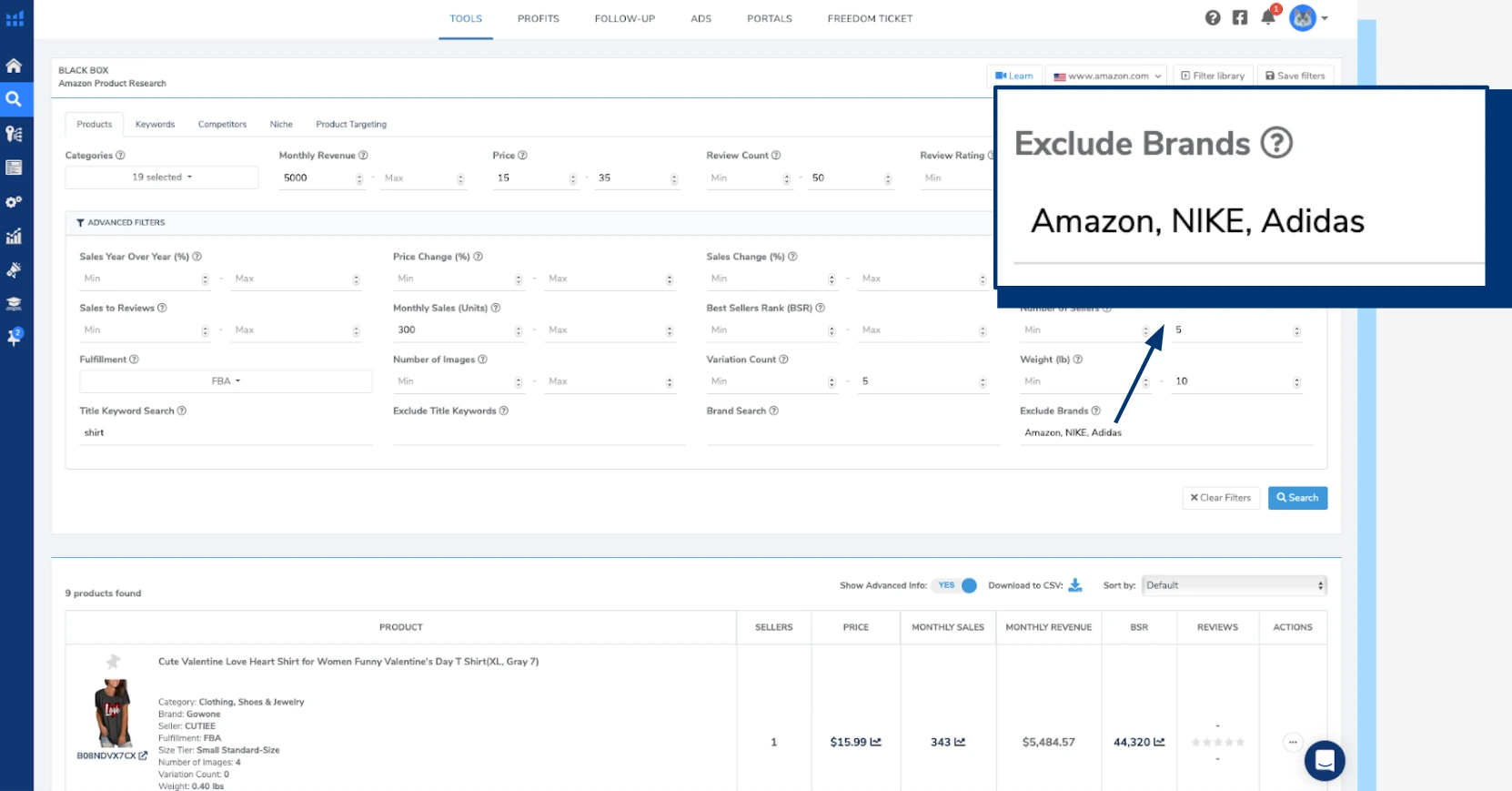Click the blue Search button
Viewport: 1512px width, 791px height.
click(1297, 498)
